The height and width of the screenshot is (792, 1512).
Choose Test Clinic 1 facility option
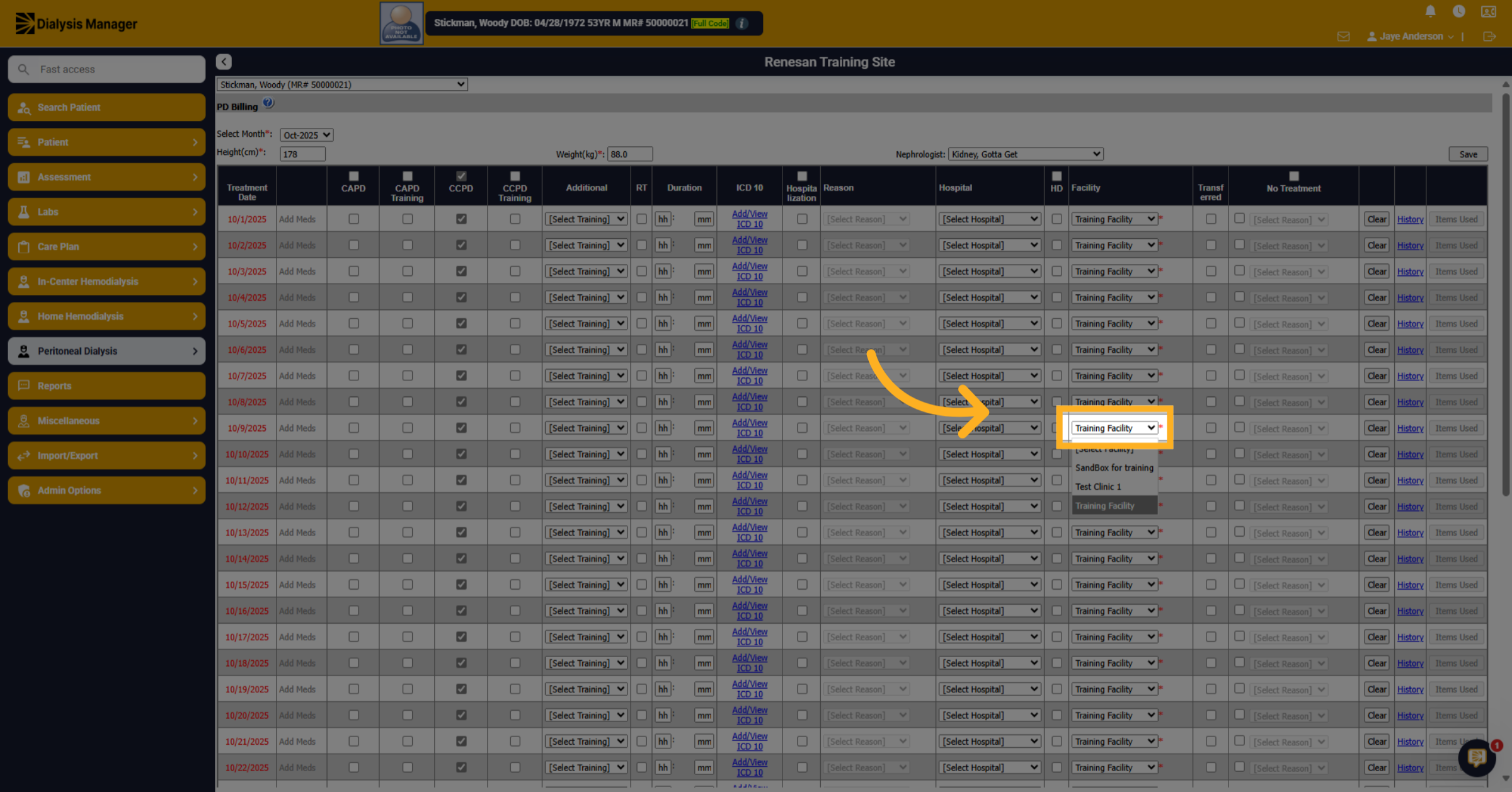(1114, 486)
